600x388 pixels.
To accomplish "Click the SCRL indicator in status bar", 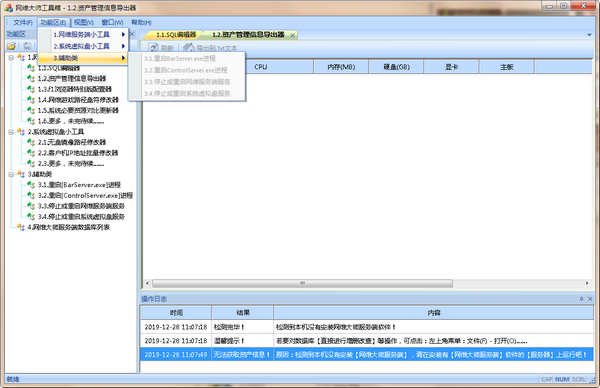I will [x=579, y=379].
